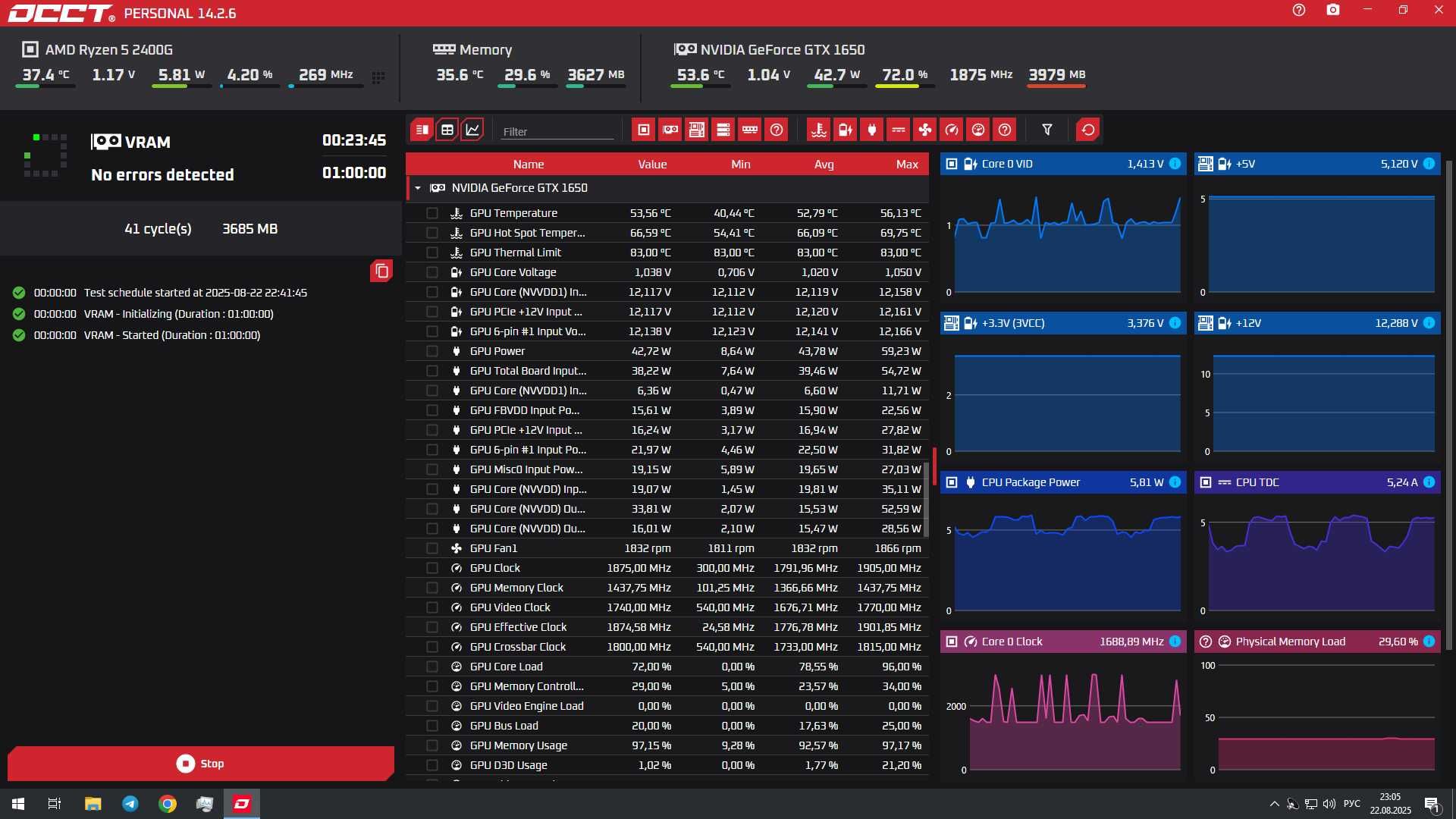Switch to graph view mode
Screen dimensions: 1456x819
click(472, 130)
